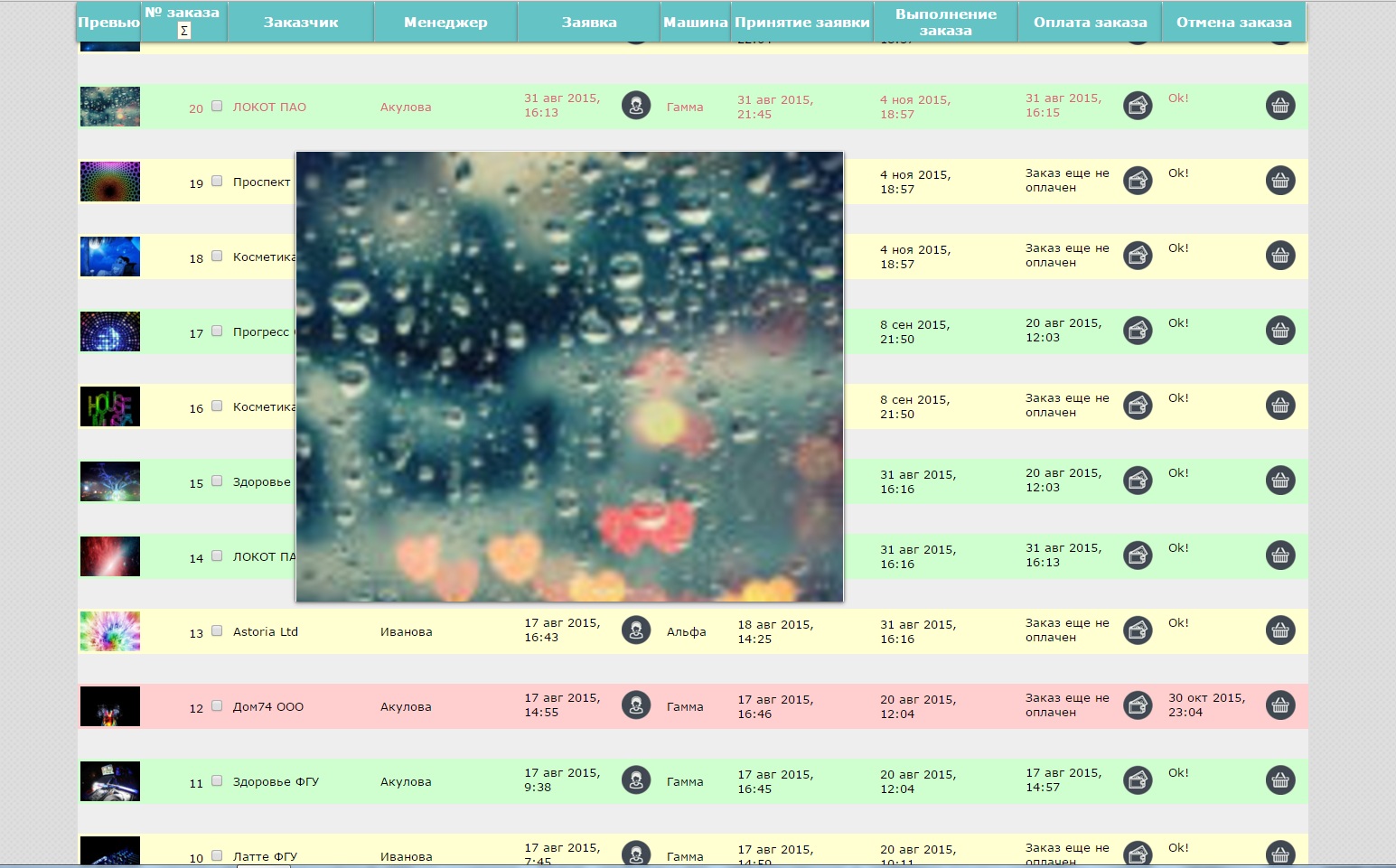The width and height of the screenshot is (1396, 868).
Task: Select the Оплата заказа column header
Action: click(1091, 22)
